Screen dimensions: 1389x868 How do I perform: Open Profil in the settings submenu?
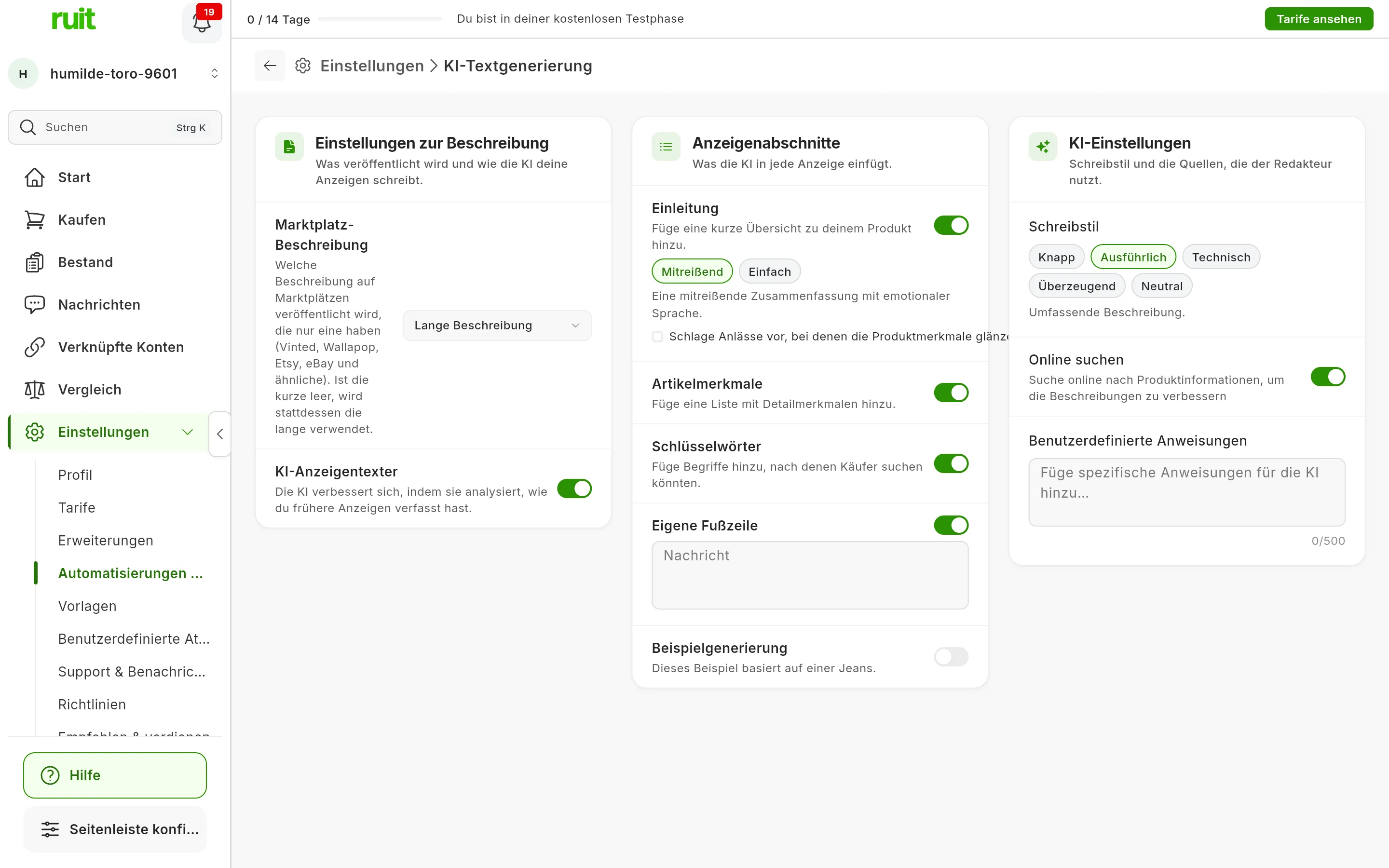pyautogui.click(x=75, y=475)
